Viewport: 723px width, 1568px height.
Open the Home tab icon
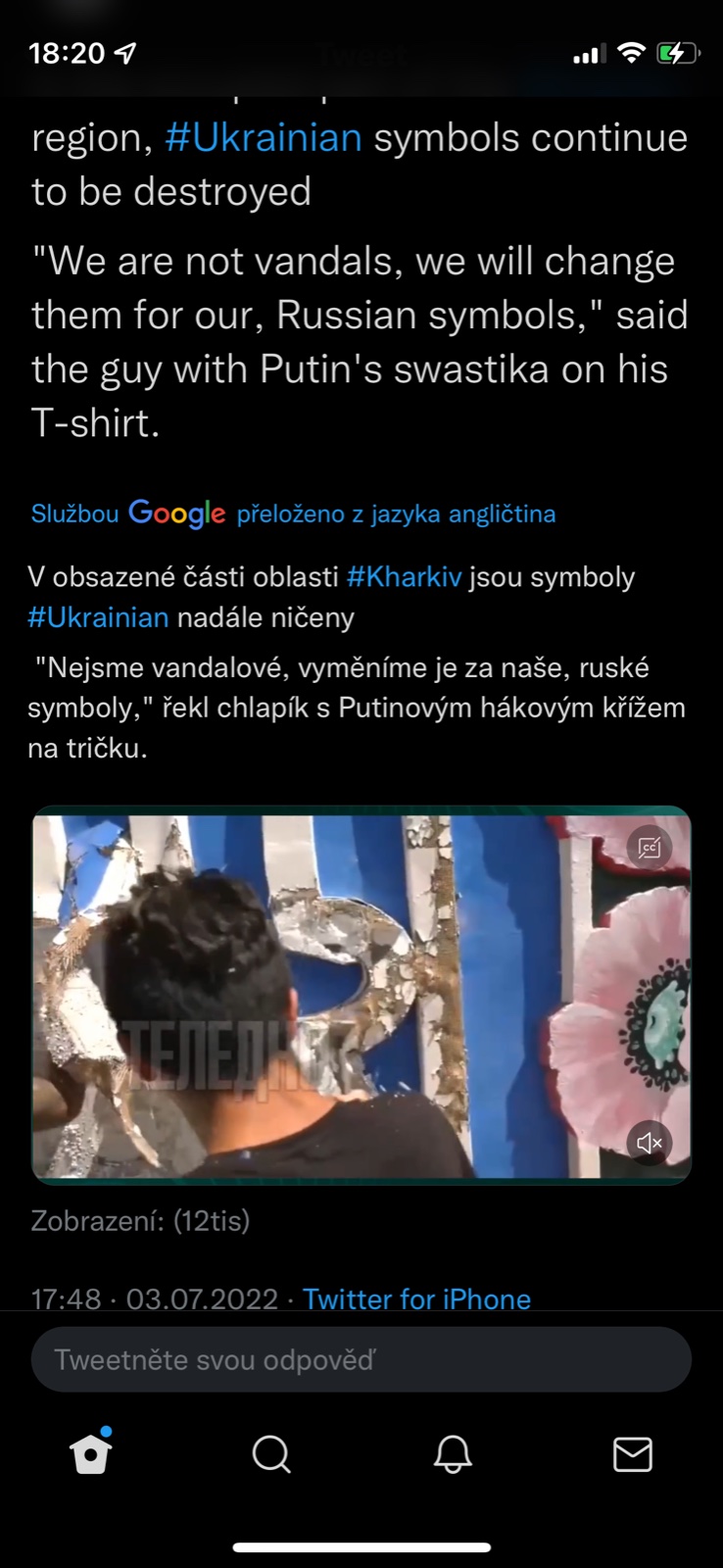pyautogui.click(x=91, y=1452)
